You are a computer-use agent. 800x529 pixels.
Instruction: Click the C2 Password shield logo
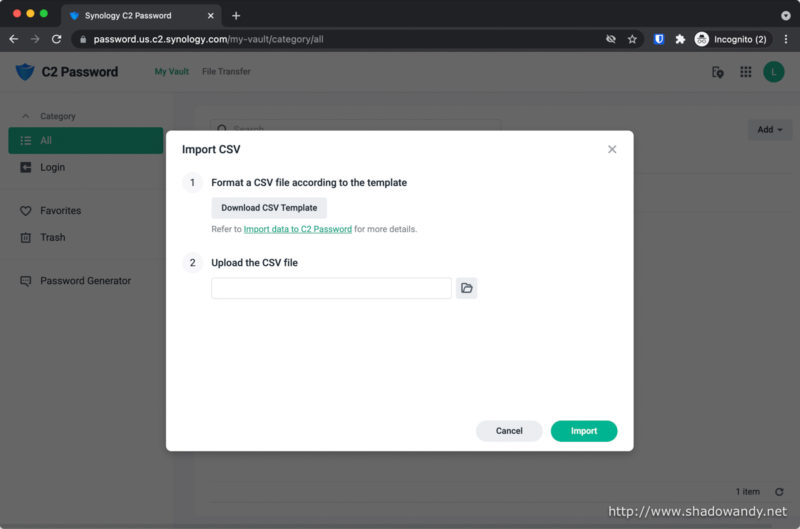point(24,71)
